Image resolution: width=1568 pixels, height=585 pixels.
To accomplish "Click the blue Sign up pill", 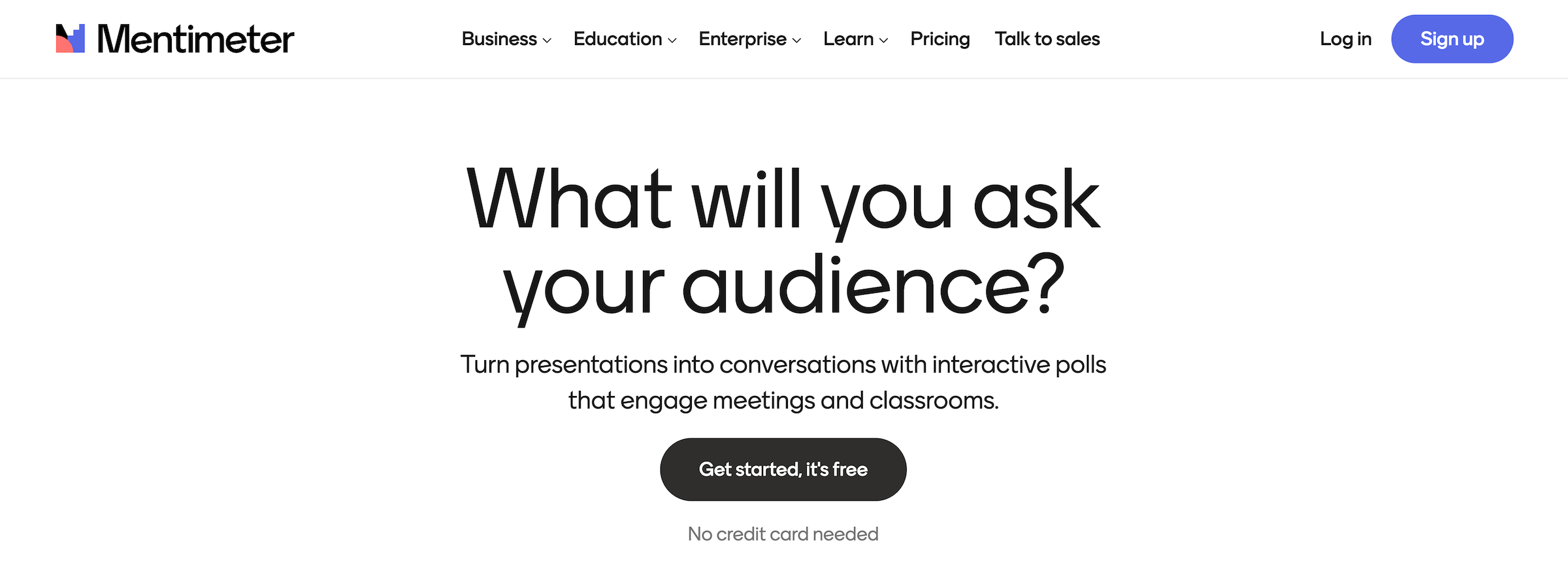I will [1452, 39].
